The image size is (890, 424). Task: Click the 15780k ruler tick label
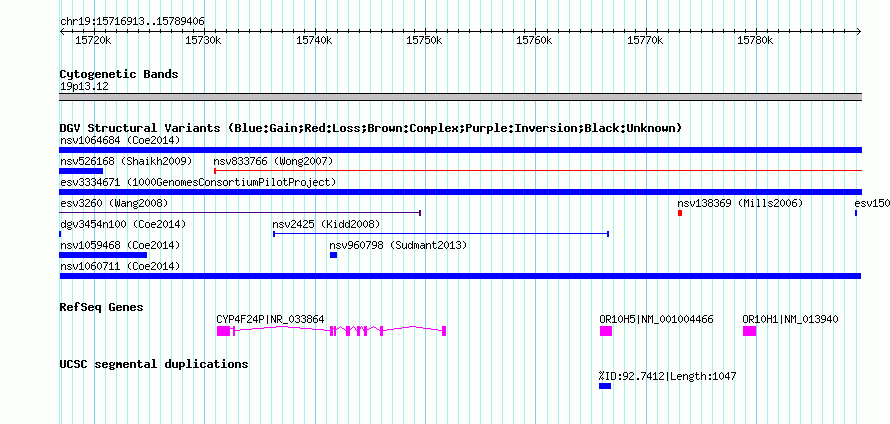point(755,41)
